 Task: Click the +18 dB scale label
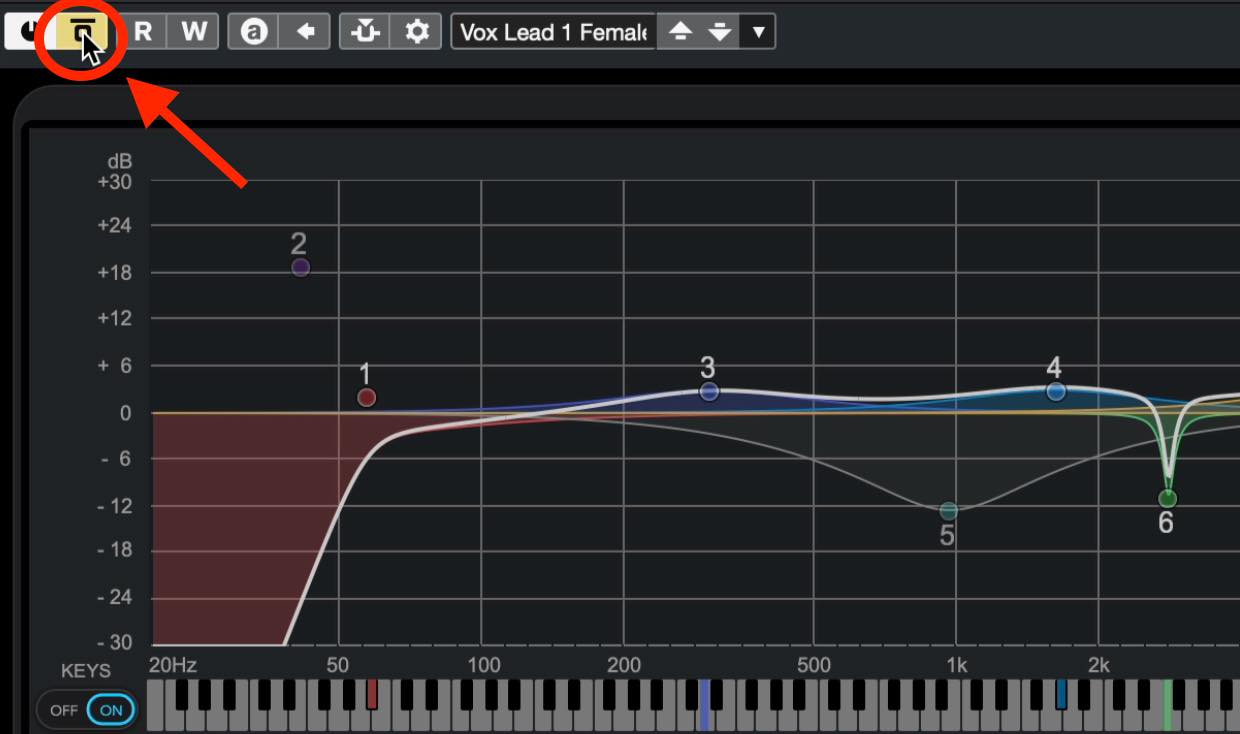(x=114, y=272)
